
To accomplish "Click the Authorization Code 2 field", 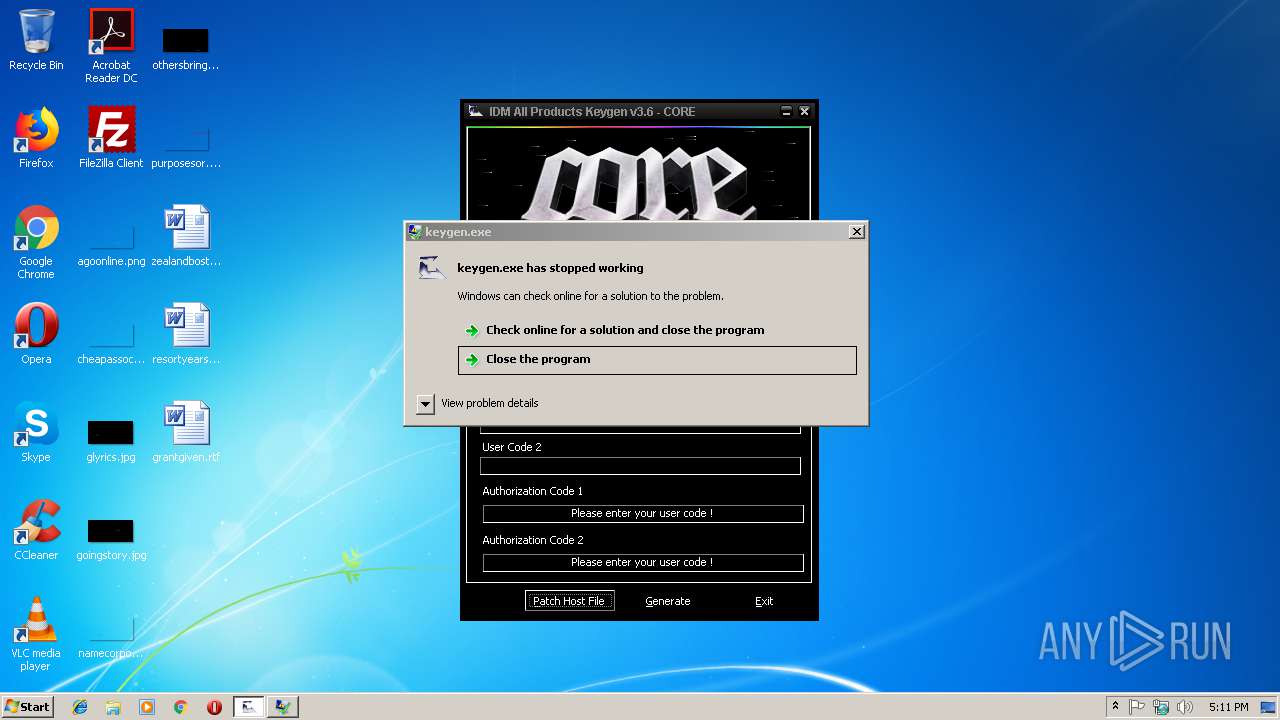I will pyautogui.click(x=643, y=562).
